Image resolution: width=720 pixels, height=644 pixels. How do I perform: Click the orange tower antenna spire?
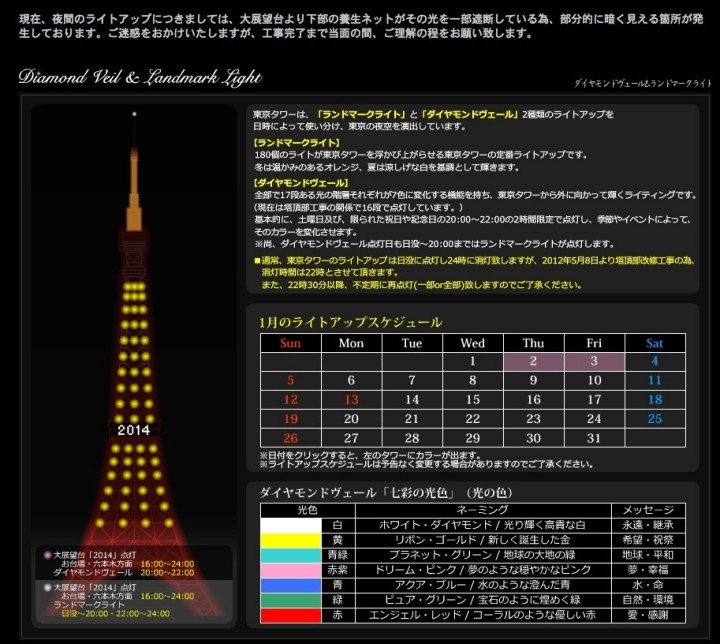[x=134, y=189]
